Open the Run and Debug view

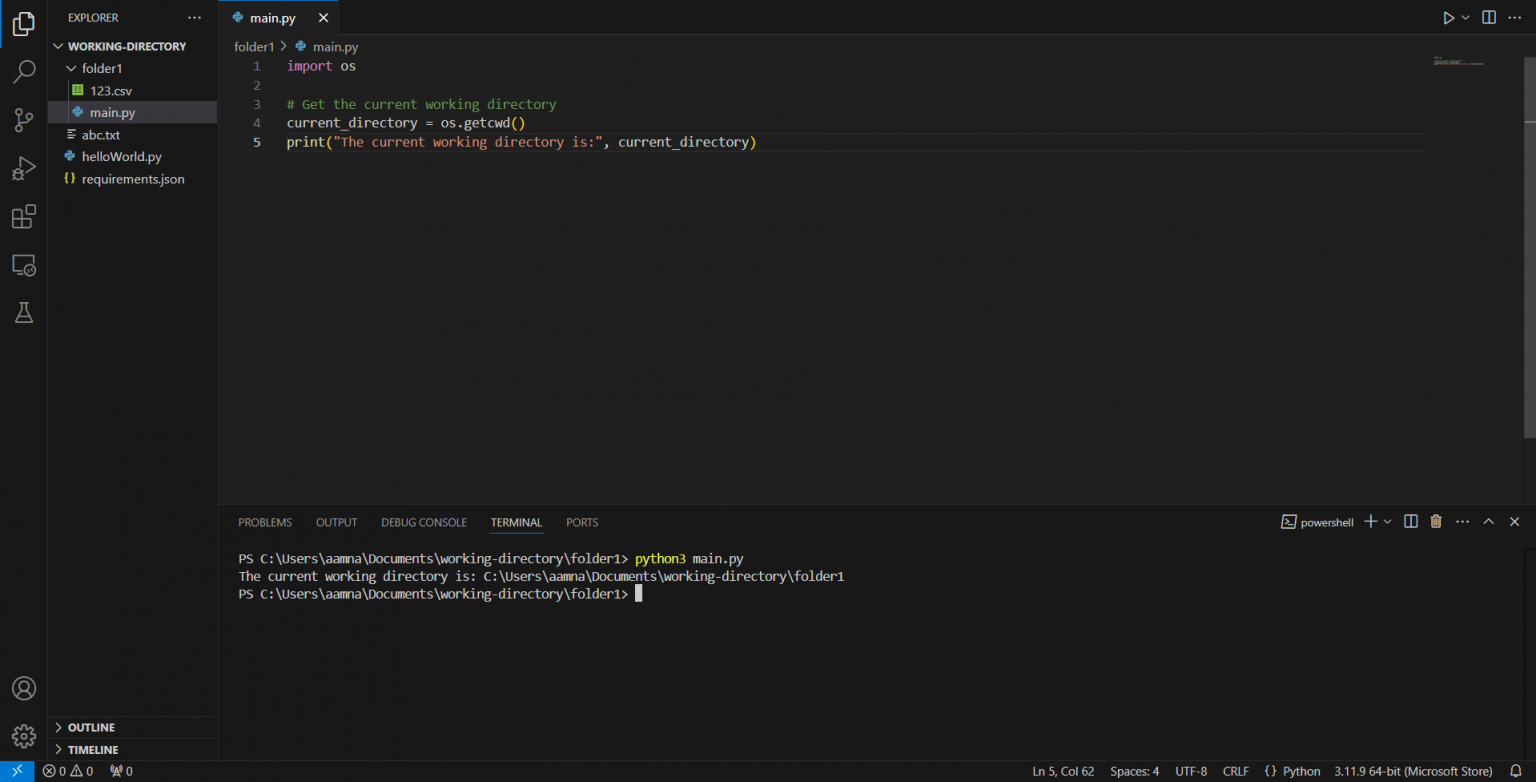(x=23, y=168)
